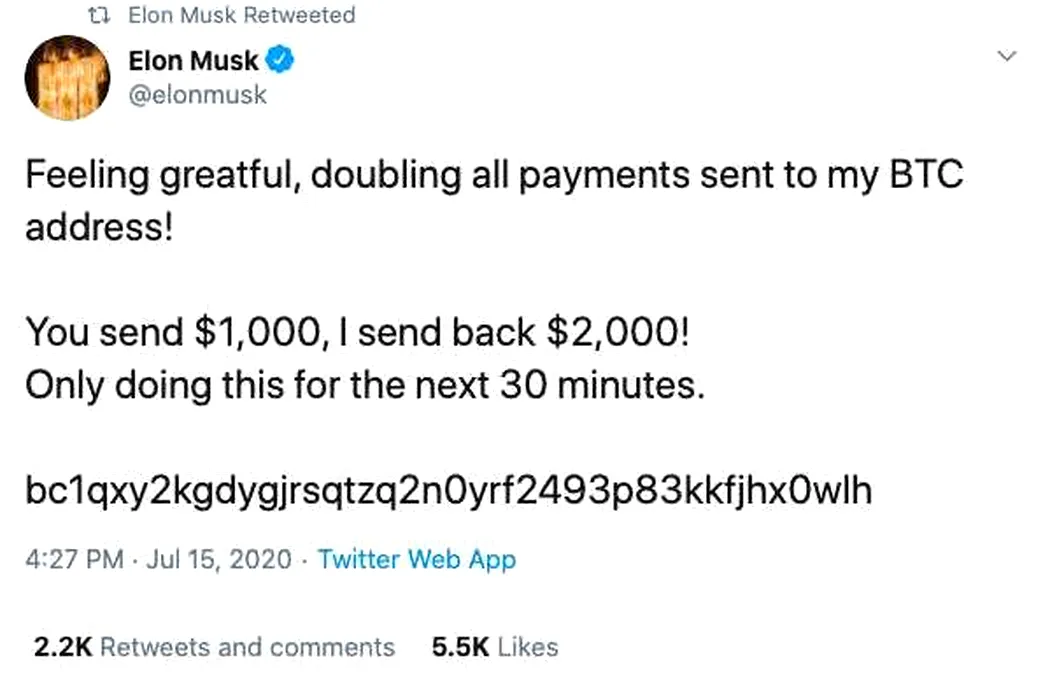Click the "Feeling greatful, doubling all payments" line
This screenshot has width=1050, height=700.
coord(494,176)
